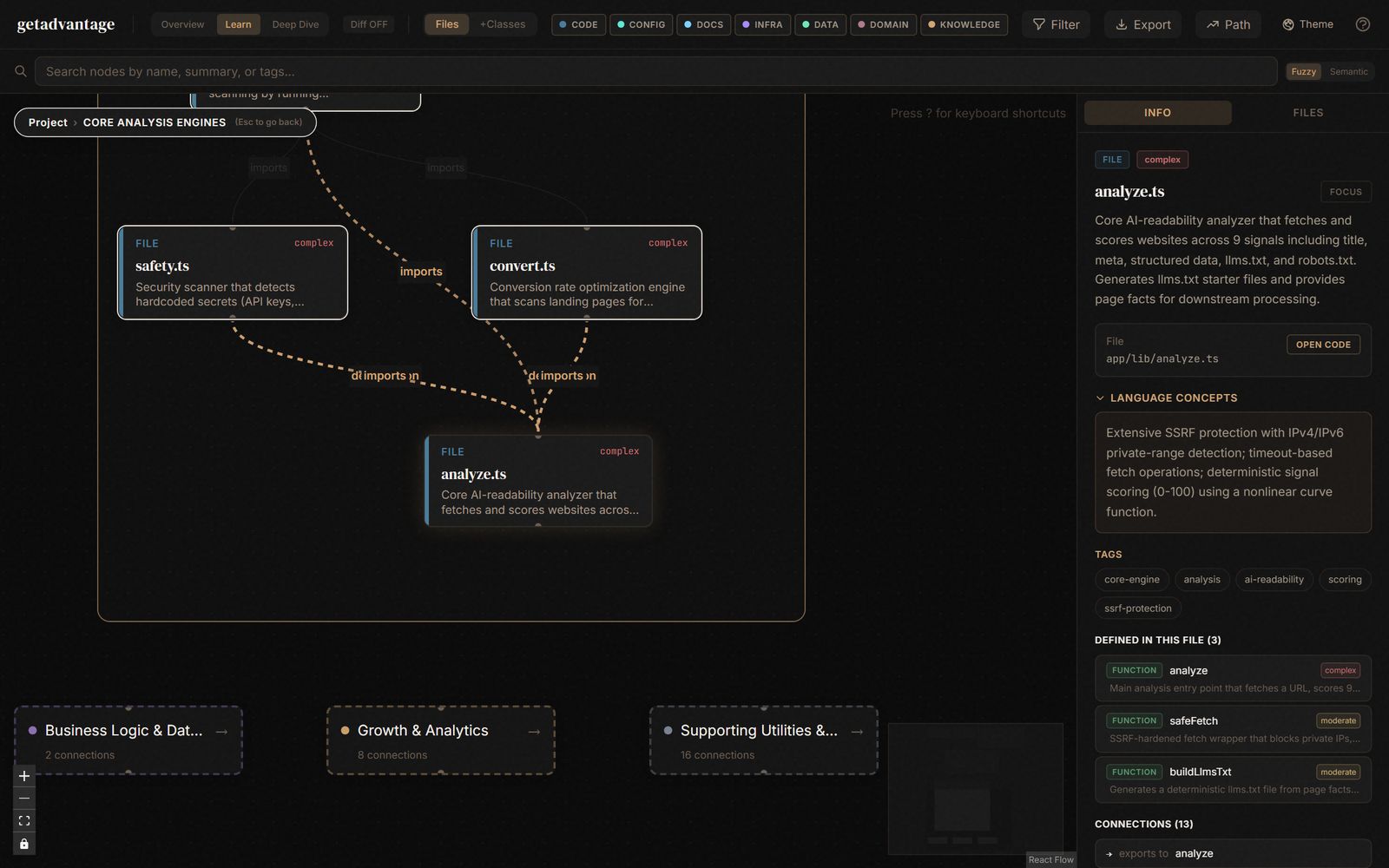Switch search mode to Semantic
The image size is (1389, 868).
1348,72
